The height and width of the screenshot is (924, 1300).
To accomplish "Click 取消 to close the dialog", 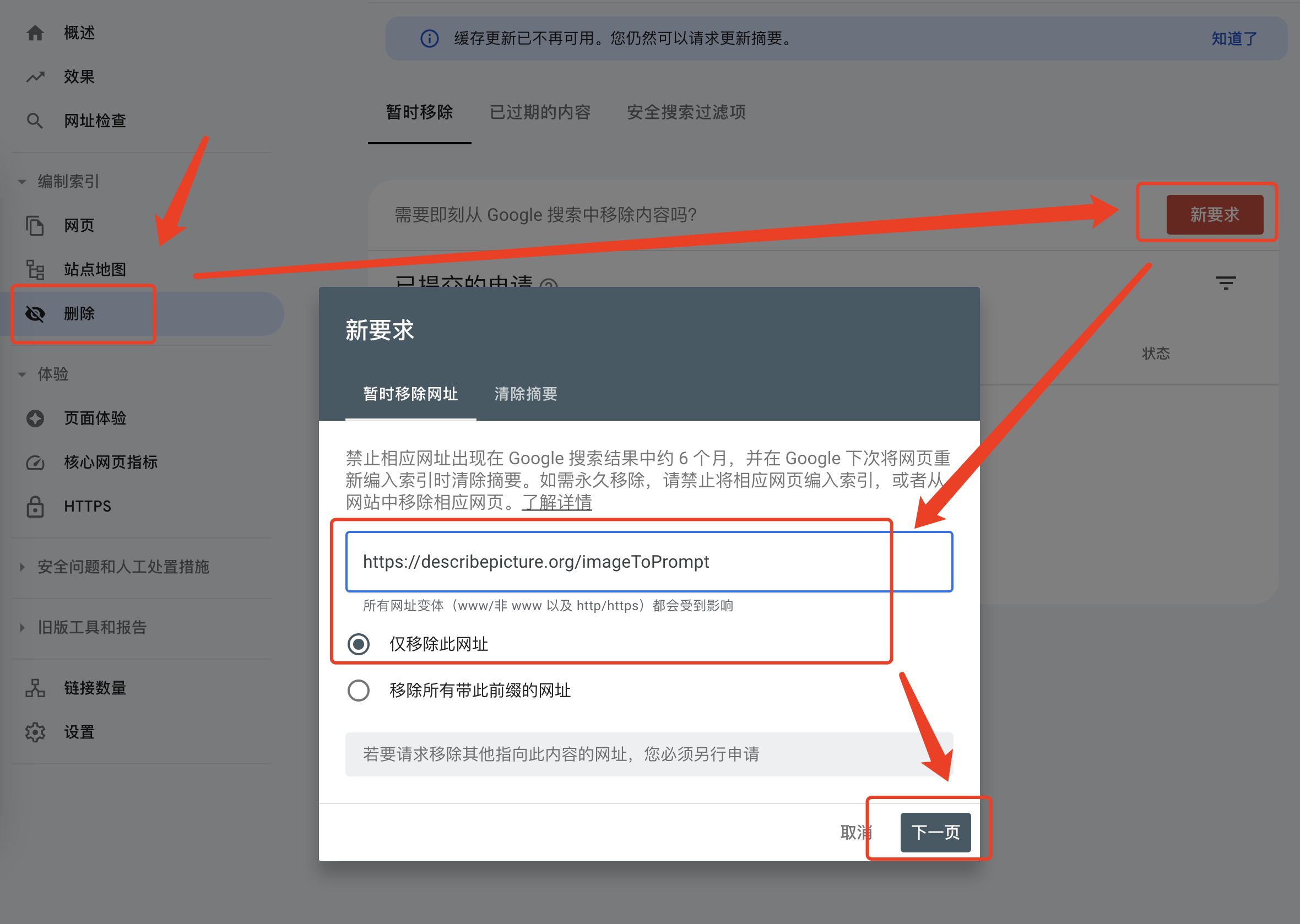I will coord(856,832).
